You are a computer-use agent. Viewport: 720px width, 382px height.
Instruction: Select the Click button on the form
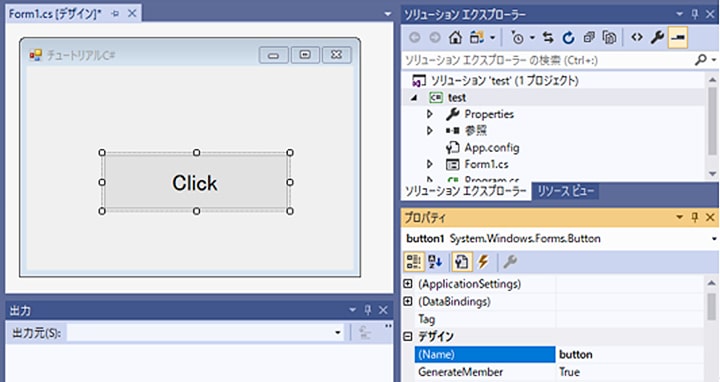point(196,182)
